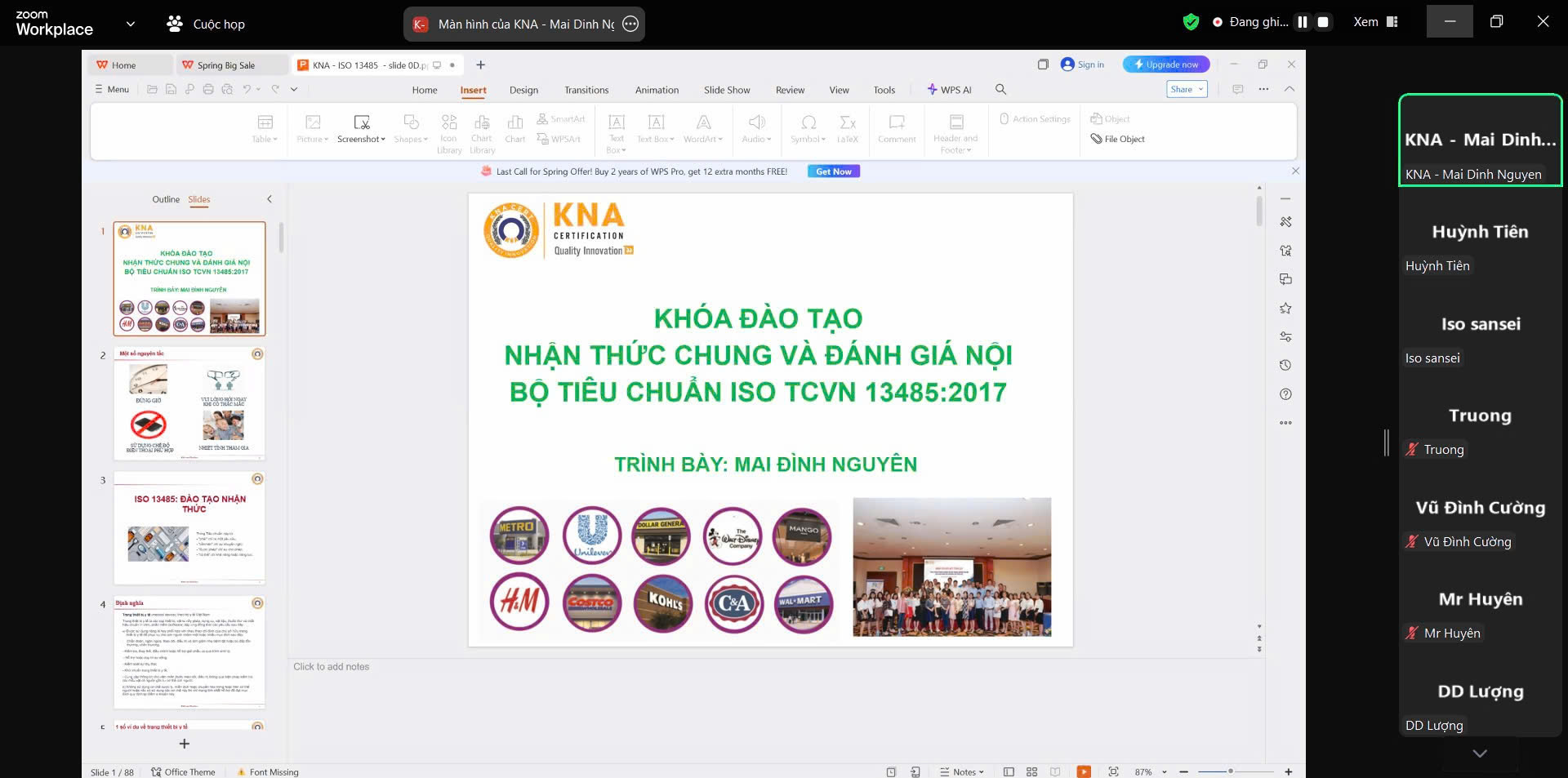
Task: Add a new slide with plus button
Action: pyautogui.click(x=185, y=744)
